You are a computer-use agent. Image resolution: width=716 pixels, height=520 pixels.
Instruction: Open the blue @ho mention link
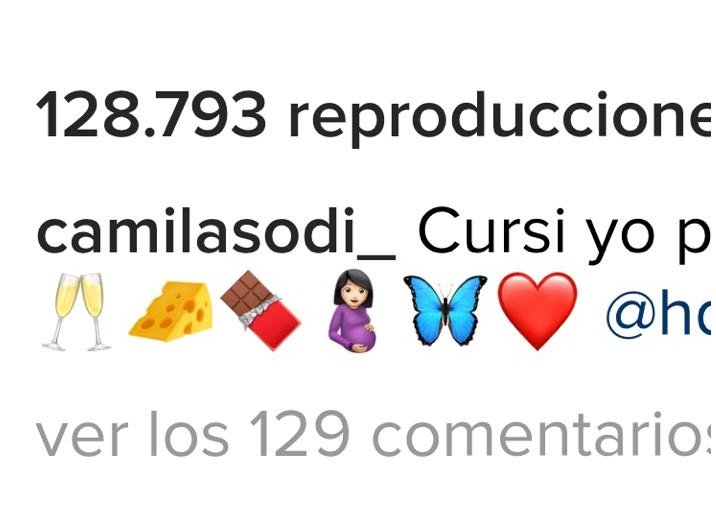click(x=659, y=313)
